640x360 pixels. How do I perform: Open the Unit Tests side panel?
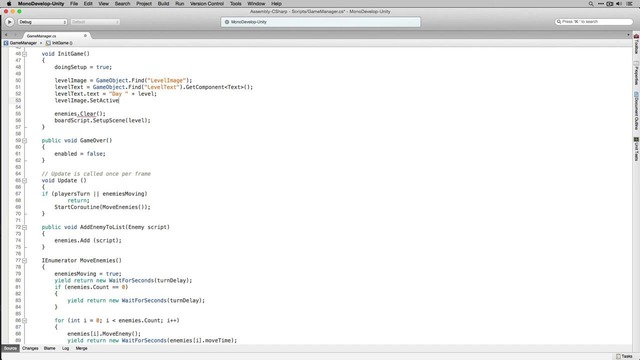636,149
